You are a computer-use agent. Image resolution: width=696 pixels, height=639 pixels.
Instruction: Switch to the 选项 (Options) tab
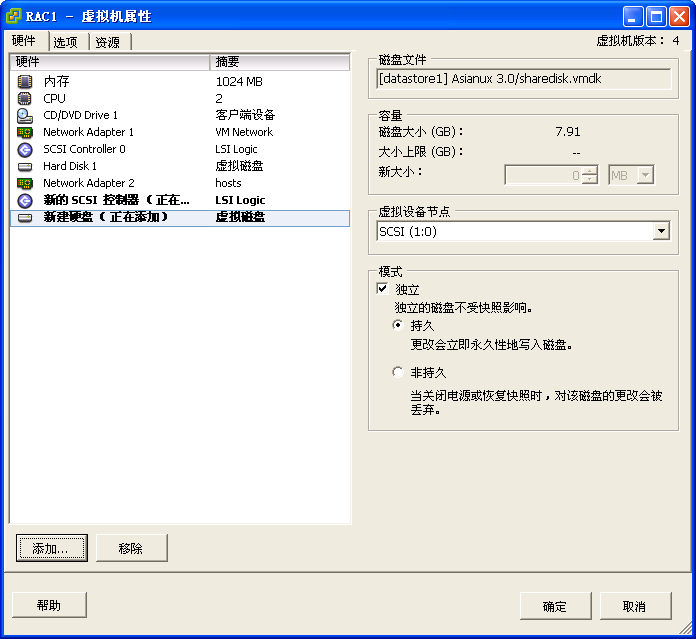click(66, 42)
